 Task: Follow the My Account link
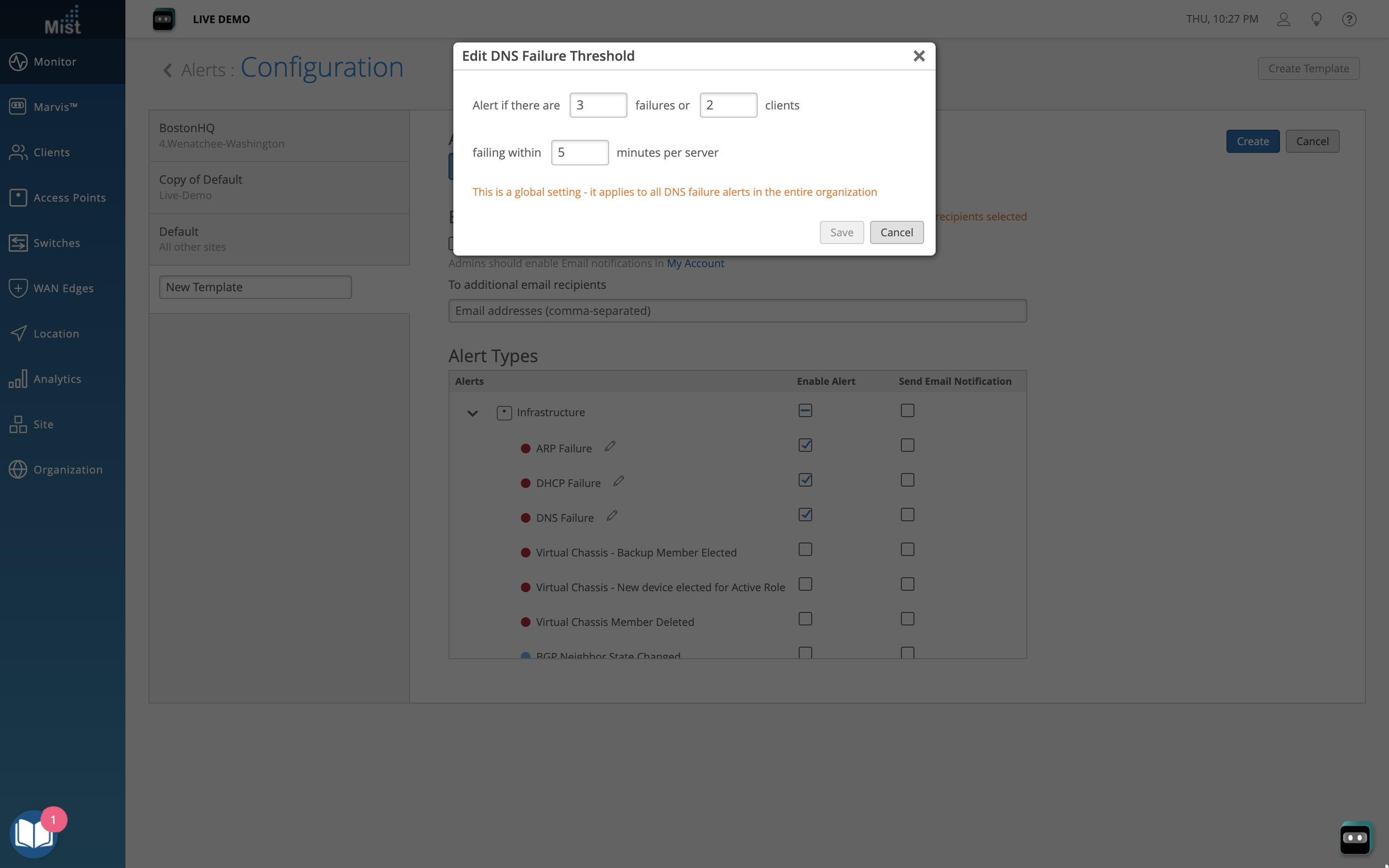(x=695, y=263)
